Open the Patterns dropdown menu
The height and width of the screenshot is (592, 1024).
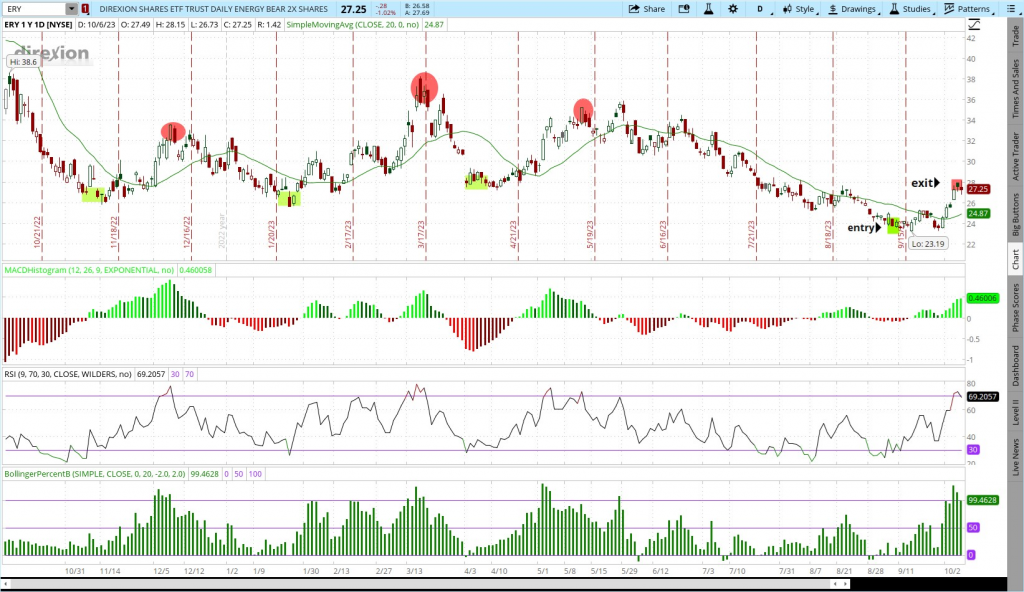coord(968,9)
